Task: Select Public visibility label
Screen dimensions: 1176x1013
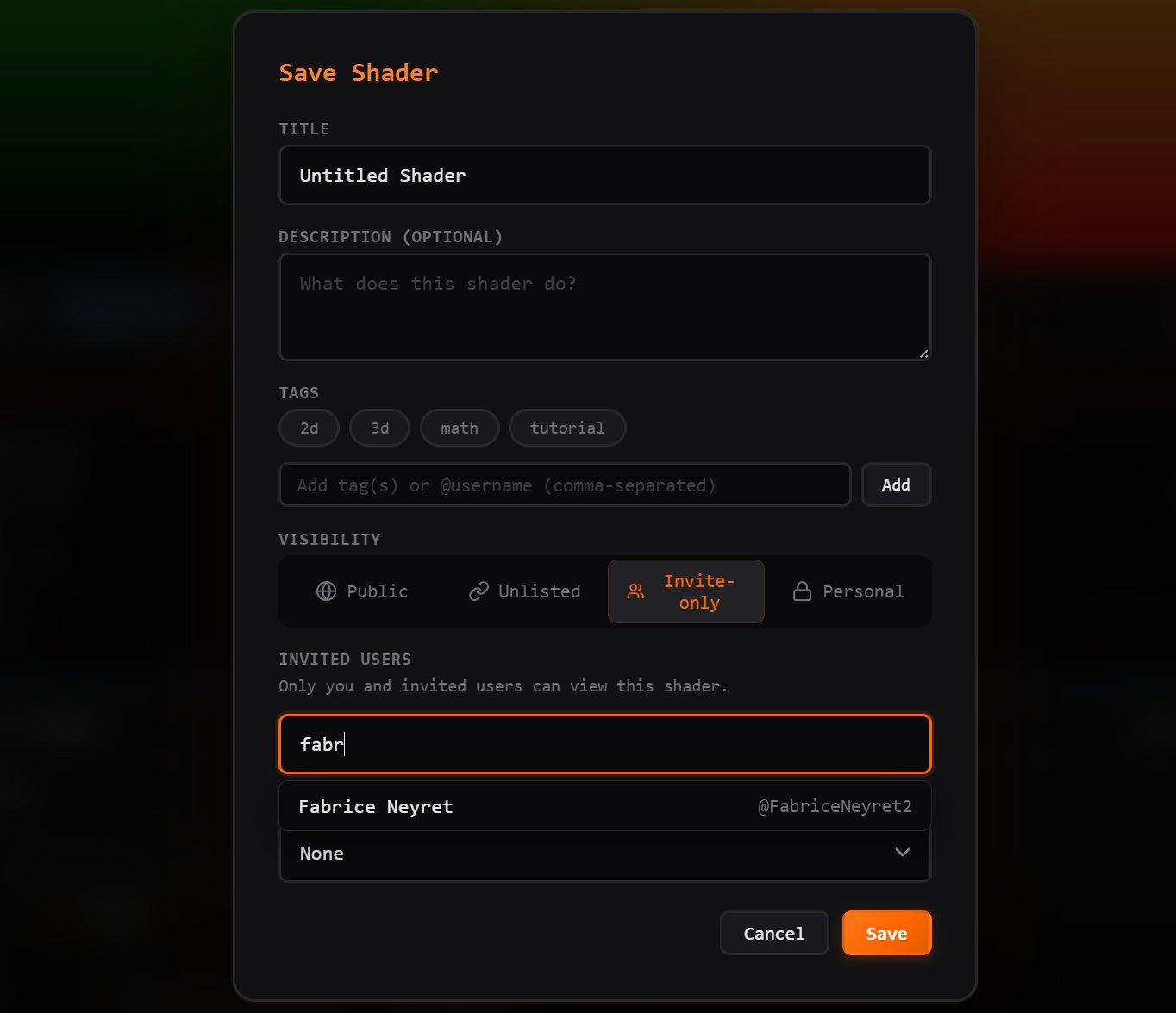Action: click(x=377, y=591)
